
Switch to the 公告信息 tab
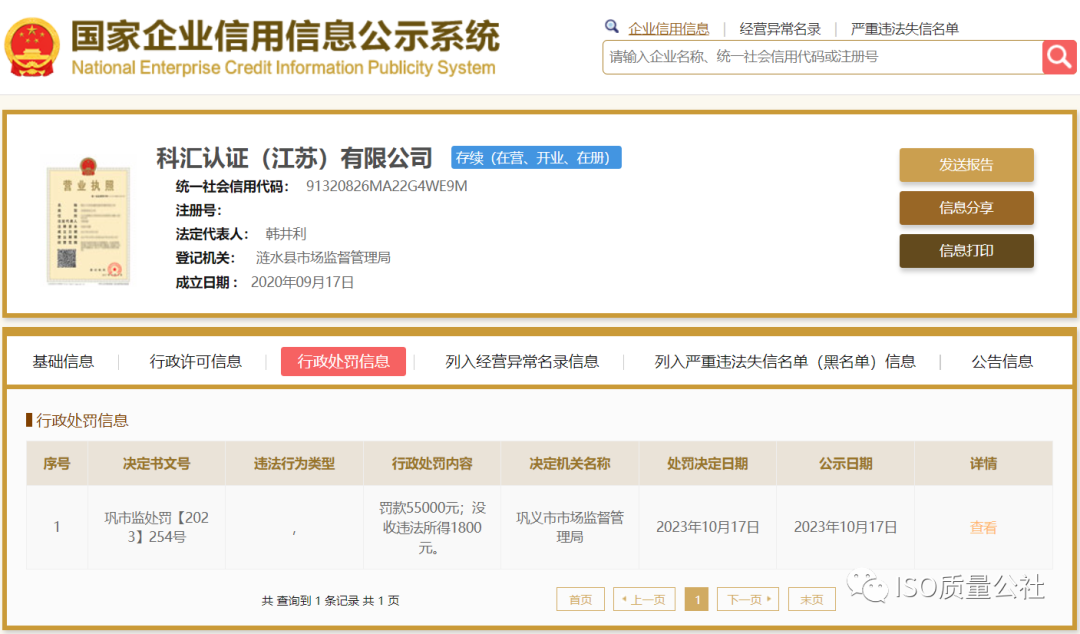[x=1001, y=362]
